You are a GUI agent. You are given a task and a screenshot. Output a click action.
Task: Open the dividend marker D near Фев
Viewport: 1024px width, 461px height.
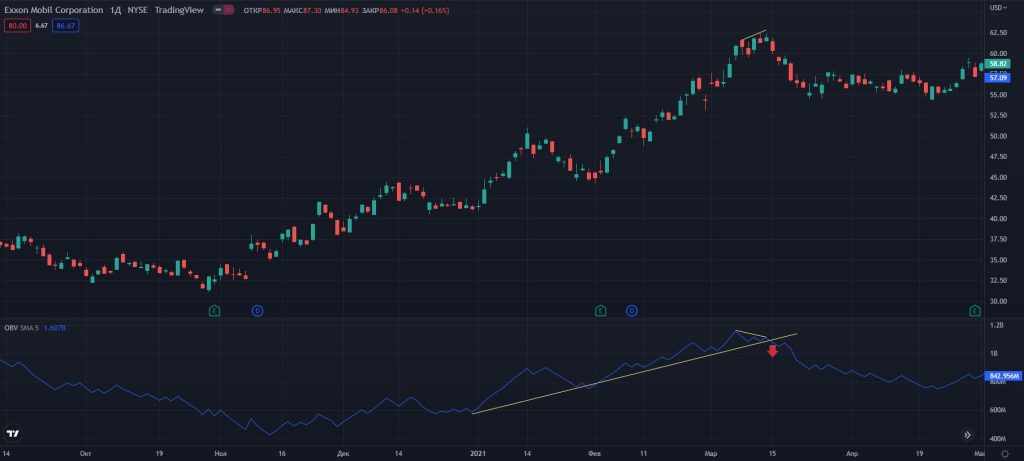(x=632, y=311)
